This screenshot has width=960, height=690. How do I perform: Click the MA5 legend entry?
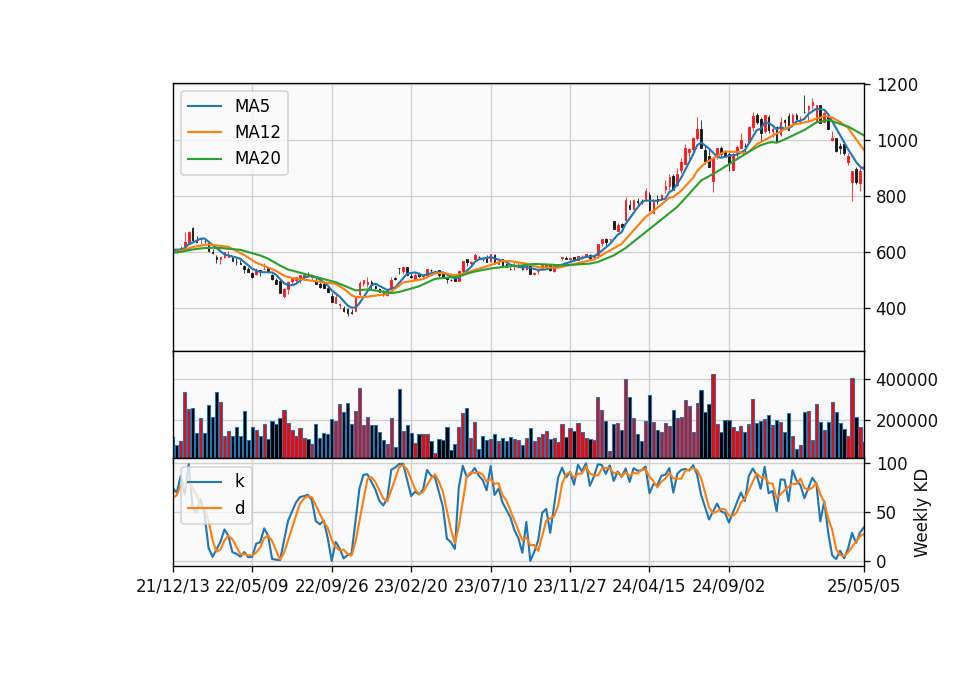228,106
